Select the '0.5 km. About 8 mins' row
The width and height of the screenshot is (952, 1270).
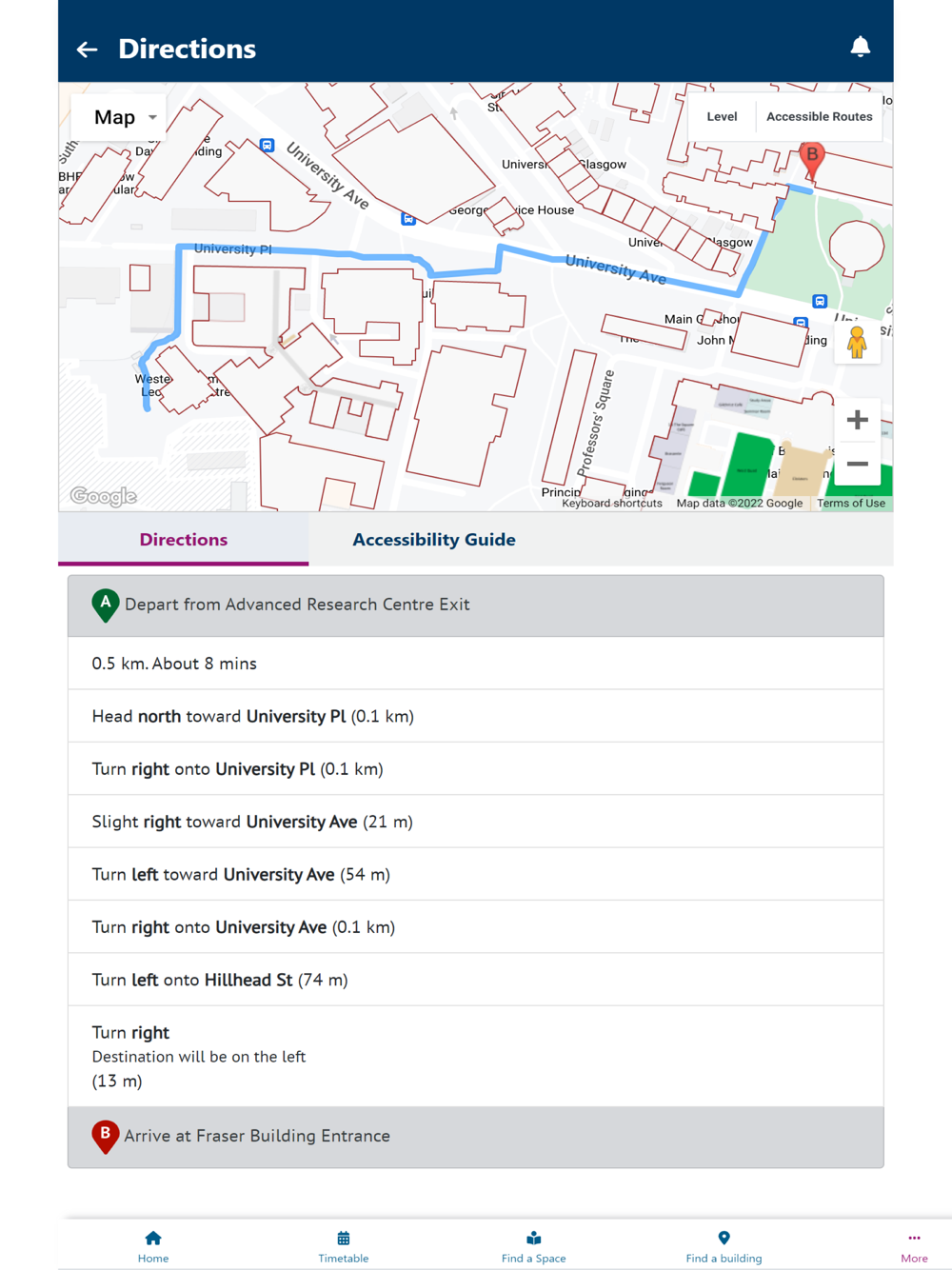(476, 664)
